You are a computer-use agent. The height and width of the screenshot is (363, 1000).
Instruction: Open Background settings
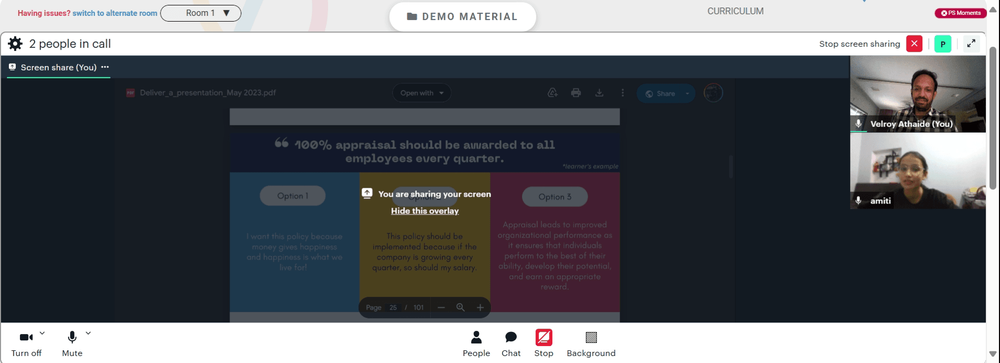click(591, 344)
